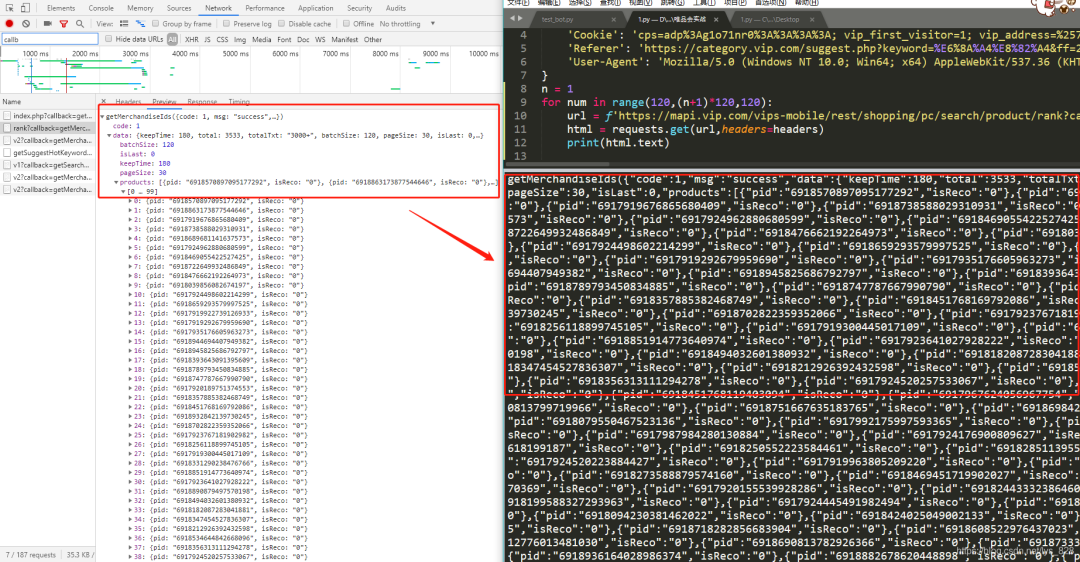The image size is (1080, 562).
Task: Collapse the [0 … 99] range node
Action: pos(123,191)
